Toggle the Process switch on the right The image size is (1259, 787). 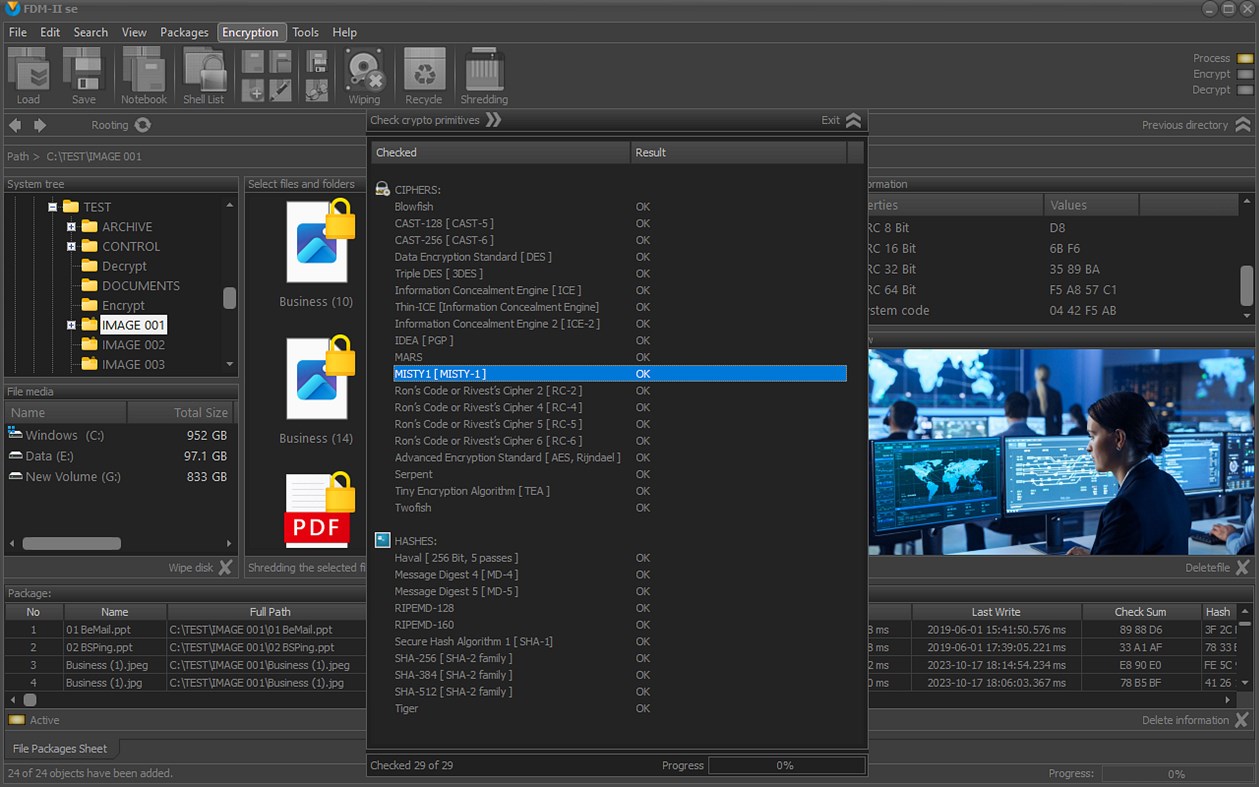[x=1244, y=58]
